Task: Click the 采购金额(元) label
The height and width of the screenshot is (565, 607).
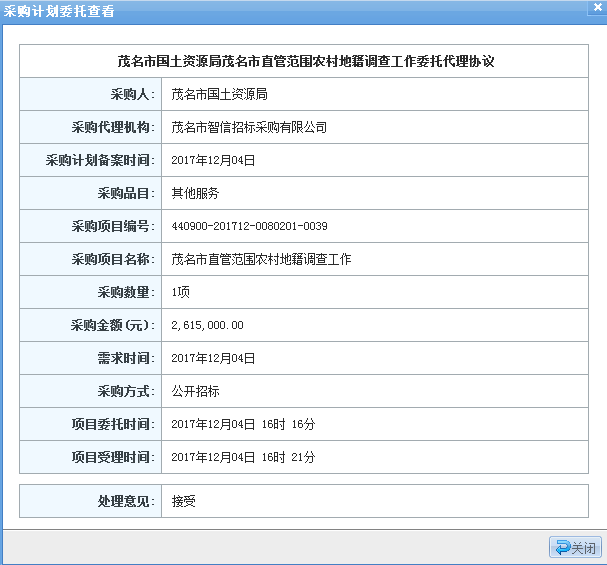Action: 112,325
